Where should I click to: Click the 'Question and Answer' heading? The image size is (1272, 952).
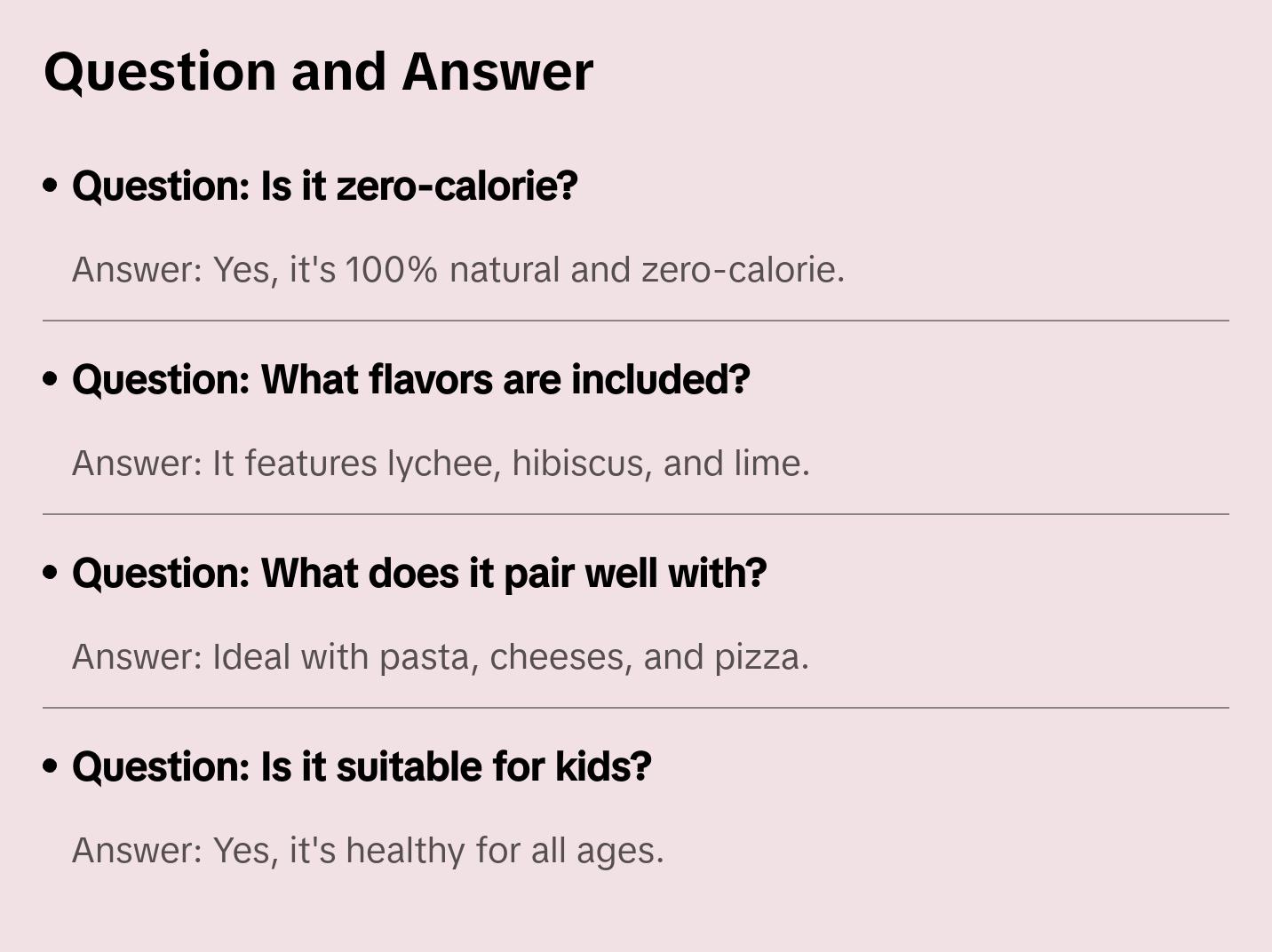pos(318,72)
